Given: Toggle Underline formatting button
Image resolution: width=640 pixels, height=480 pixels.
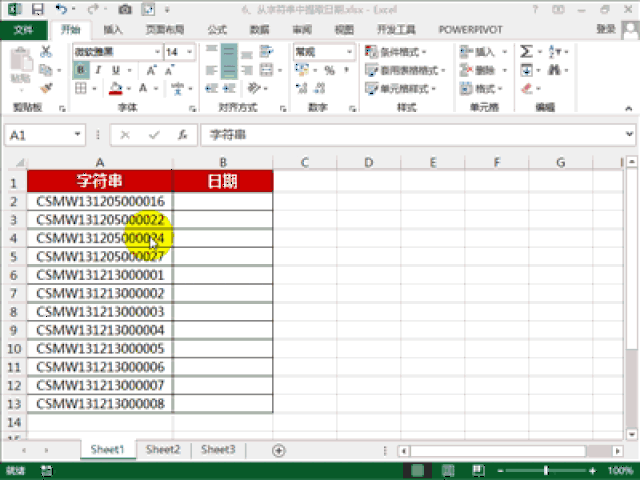Looking at the screenshot, I should click(x=116, y=70).
